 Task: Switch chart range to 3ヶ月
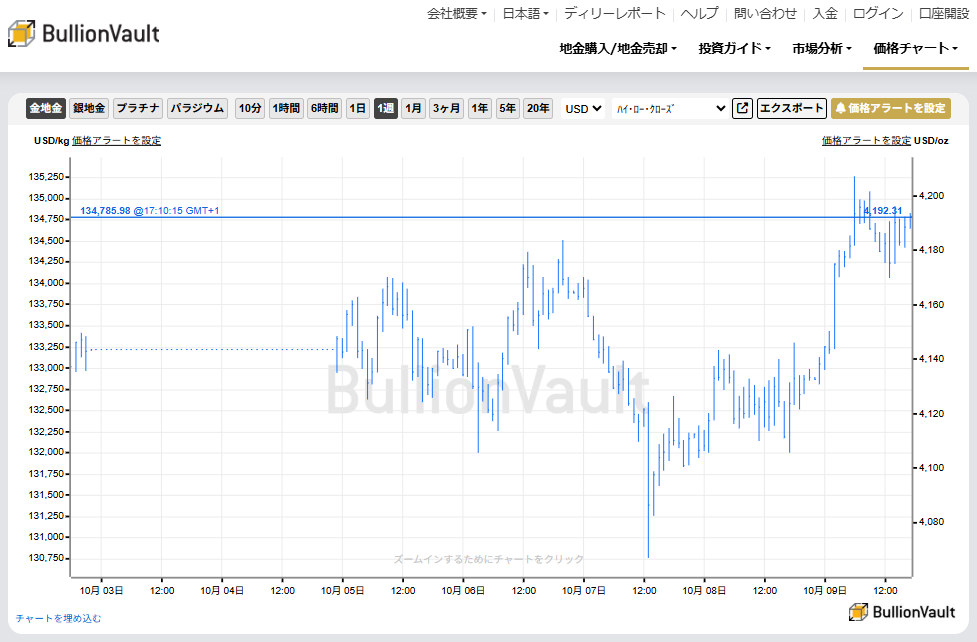click(x=446, y=108)
